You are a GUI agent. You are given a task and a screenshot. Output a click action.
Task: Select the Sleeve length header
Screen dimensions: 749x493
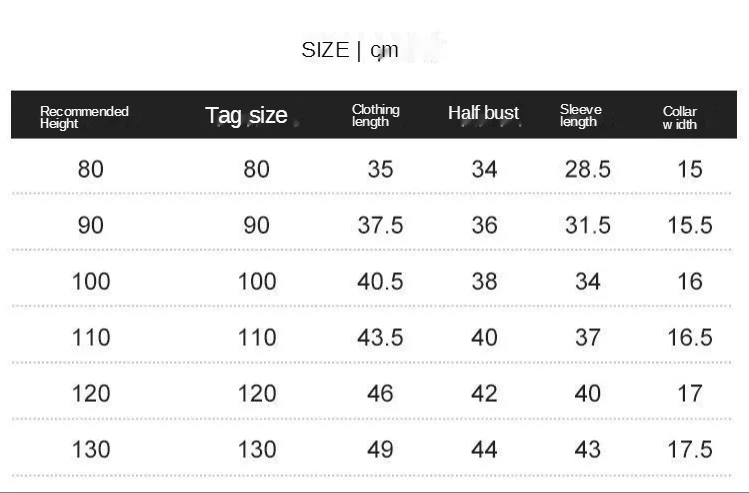click(581, 115)
